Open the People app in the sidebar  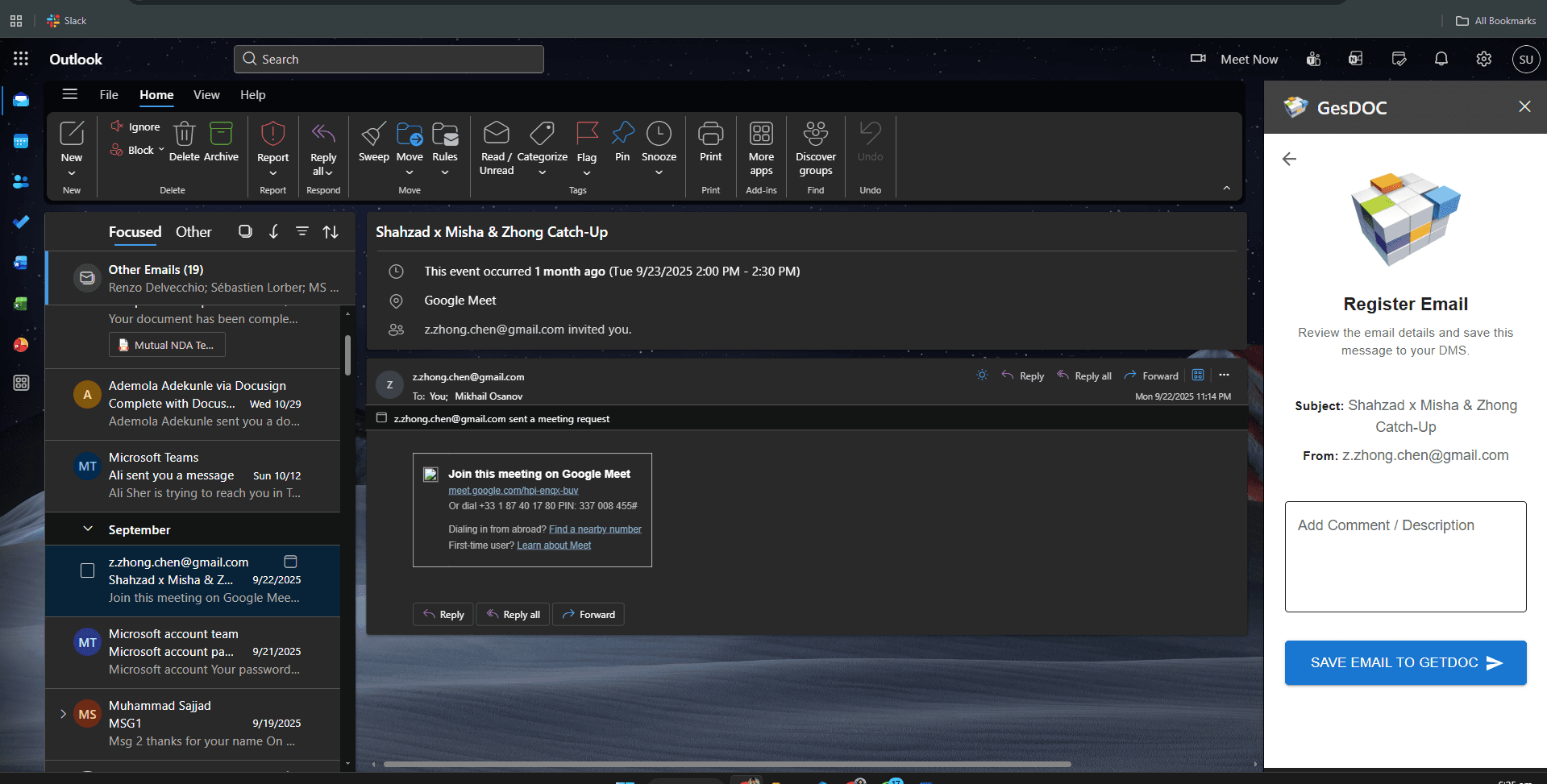coord(21,182)
